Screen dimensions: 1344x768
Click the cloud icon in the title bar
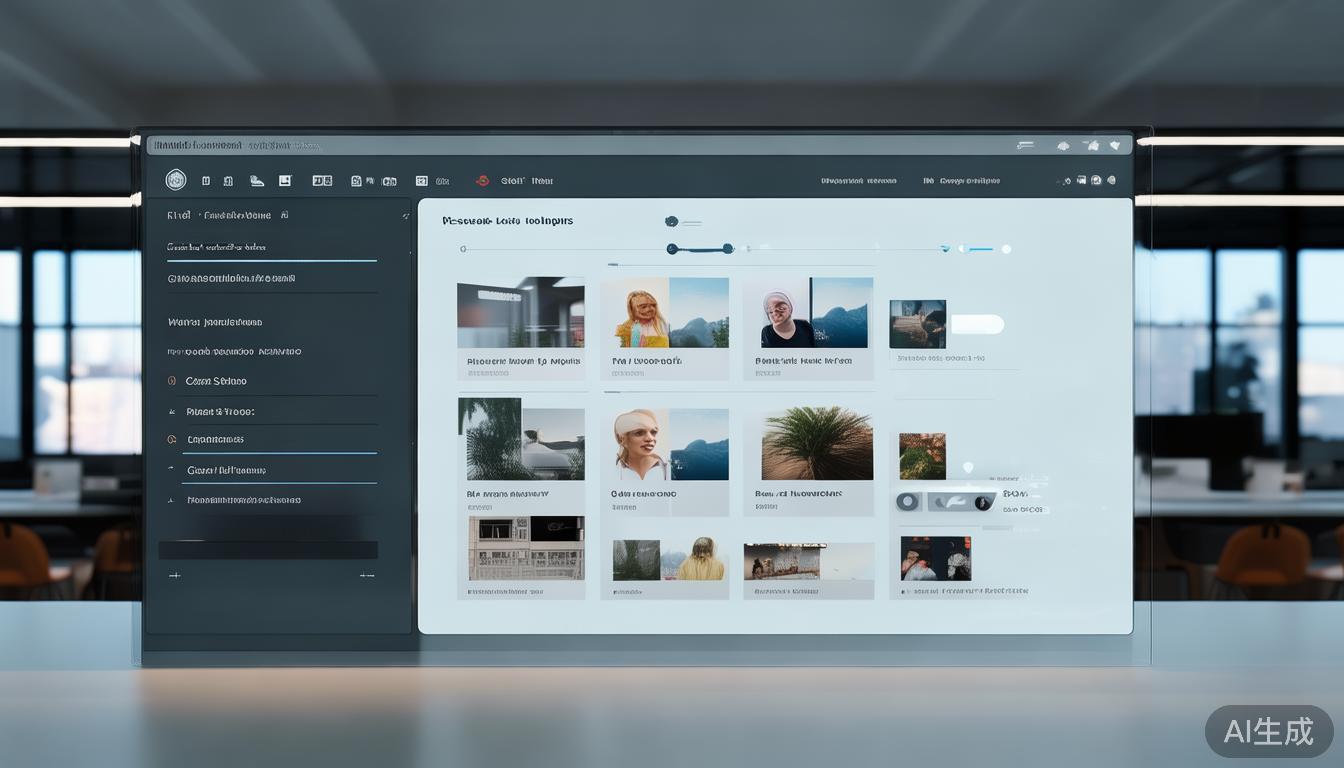click(x=1063, y=146)
